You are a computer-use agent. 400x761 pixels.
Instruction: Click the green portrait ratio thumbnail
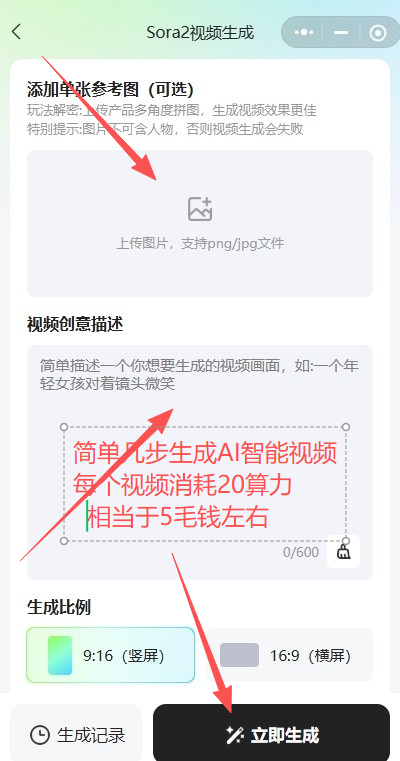[x=60, y=655]
